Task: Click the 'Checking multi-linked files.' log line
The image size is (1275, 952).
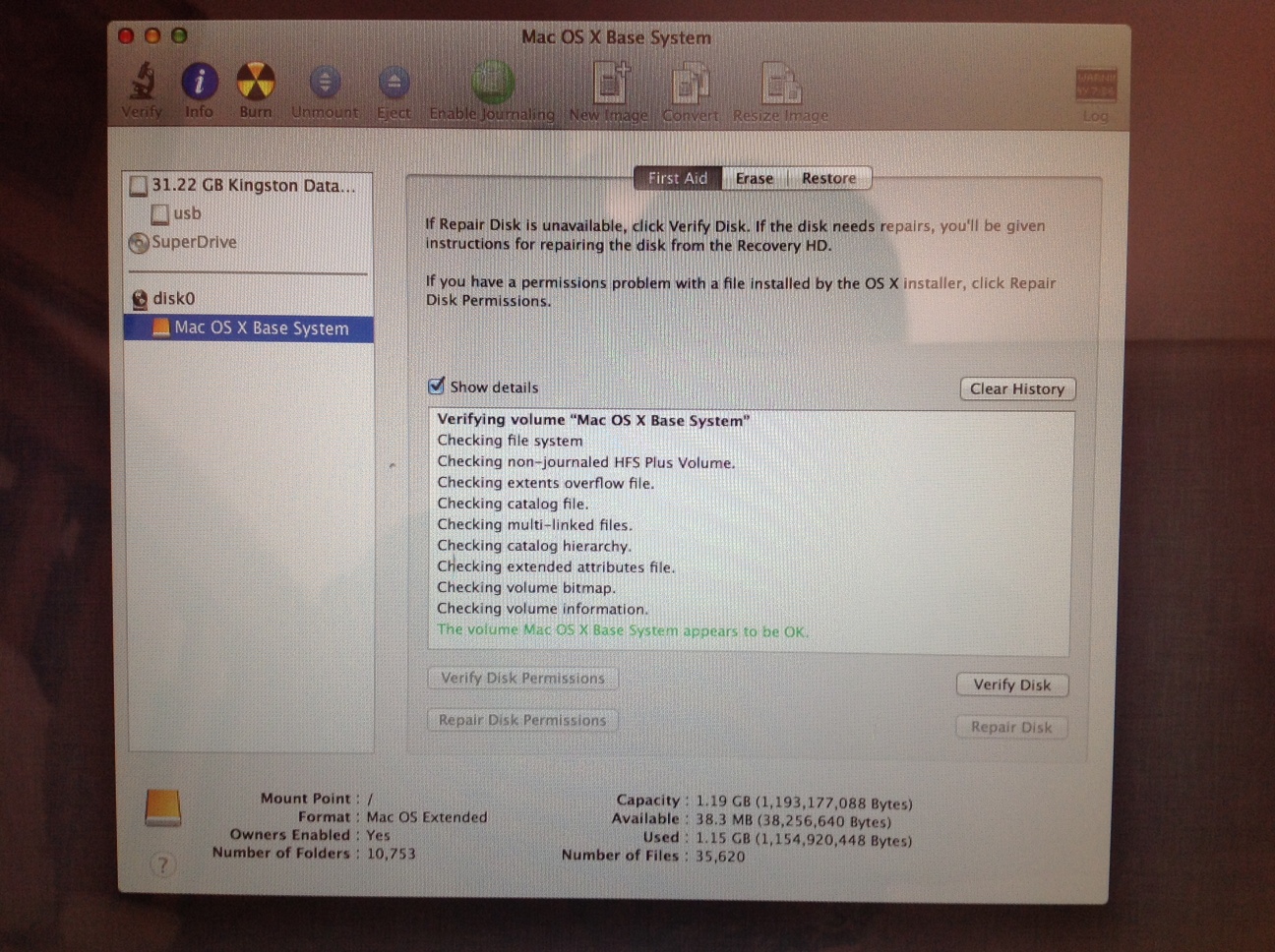Action: [x=534, y=525]
